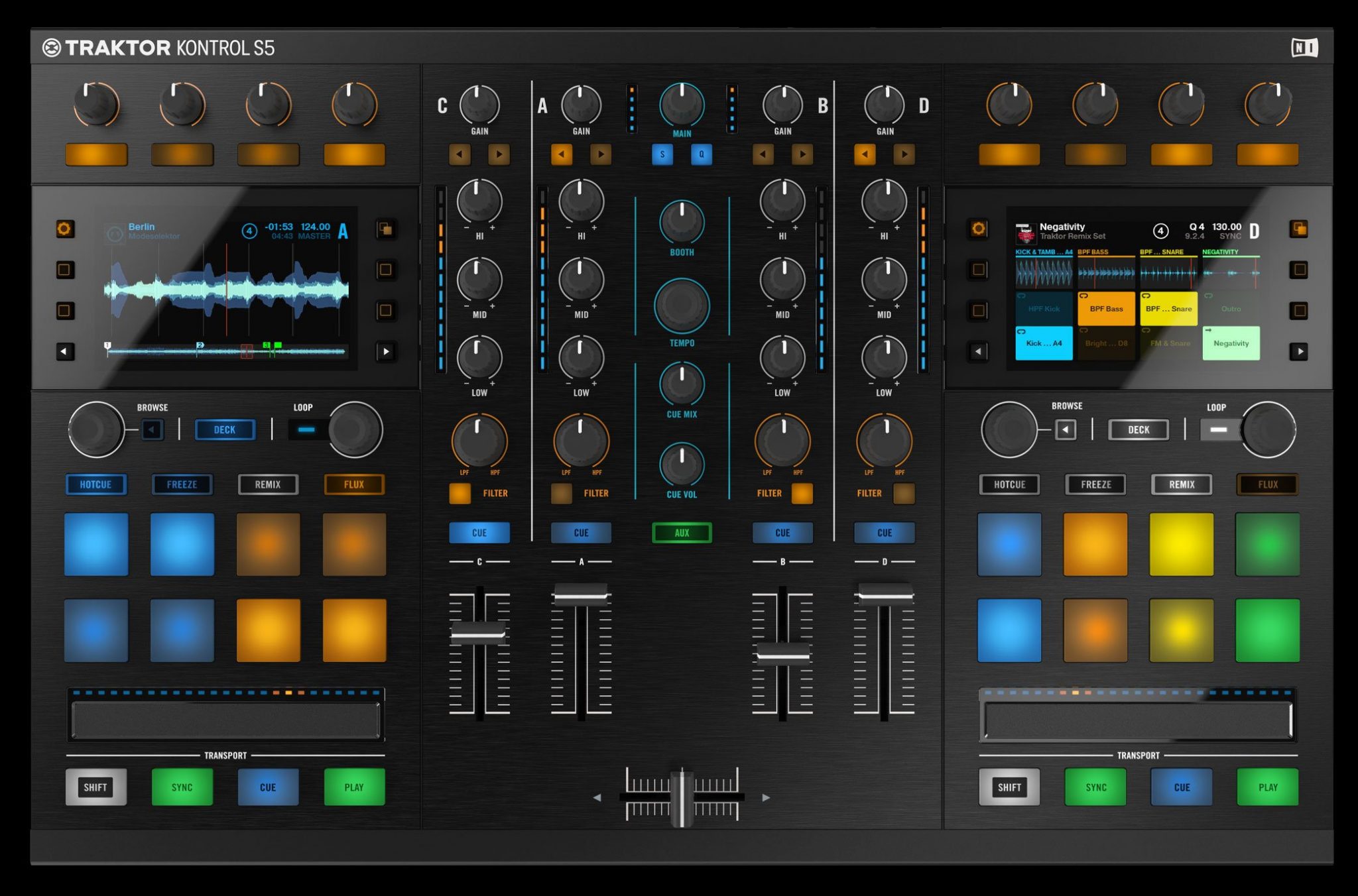The image size is (1358, 896).
Task: Tap the Negativity cell on the right display
Action: click(x=1231, y=343)
